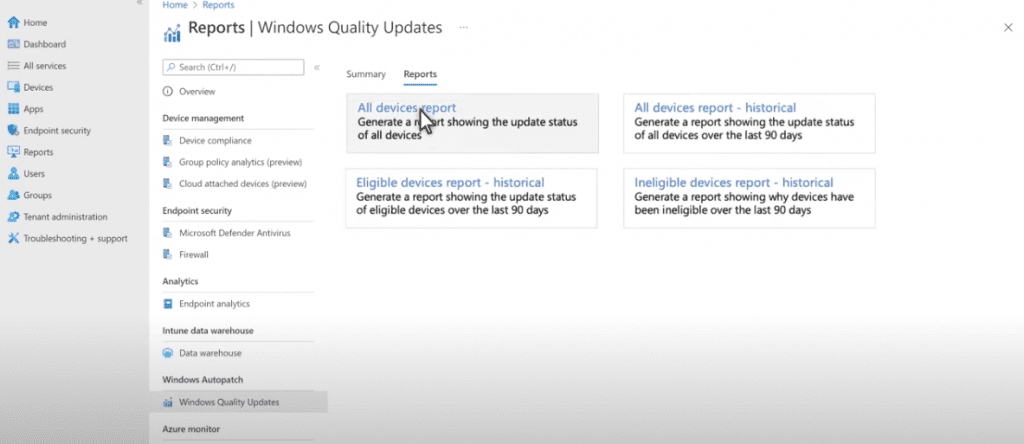Open the Tenant administration icon
The width and height of the screenshot is (1024, 444).
pyautogui.click(x=13, y=217)
